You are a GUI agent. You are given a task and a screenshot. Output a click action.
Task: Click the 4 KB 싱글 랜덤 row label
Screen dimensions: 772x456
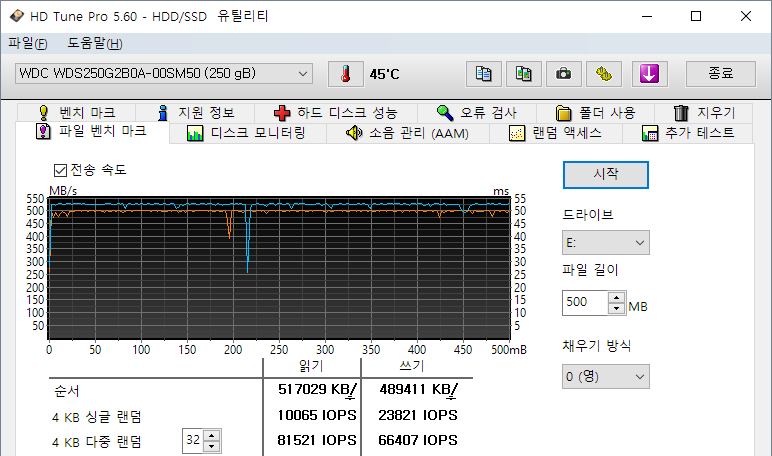pos(96,417)
